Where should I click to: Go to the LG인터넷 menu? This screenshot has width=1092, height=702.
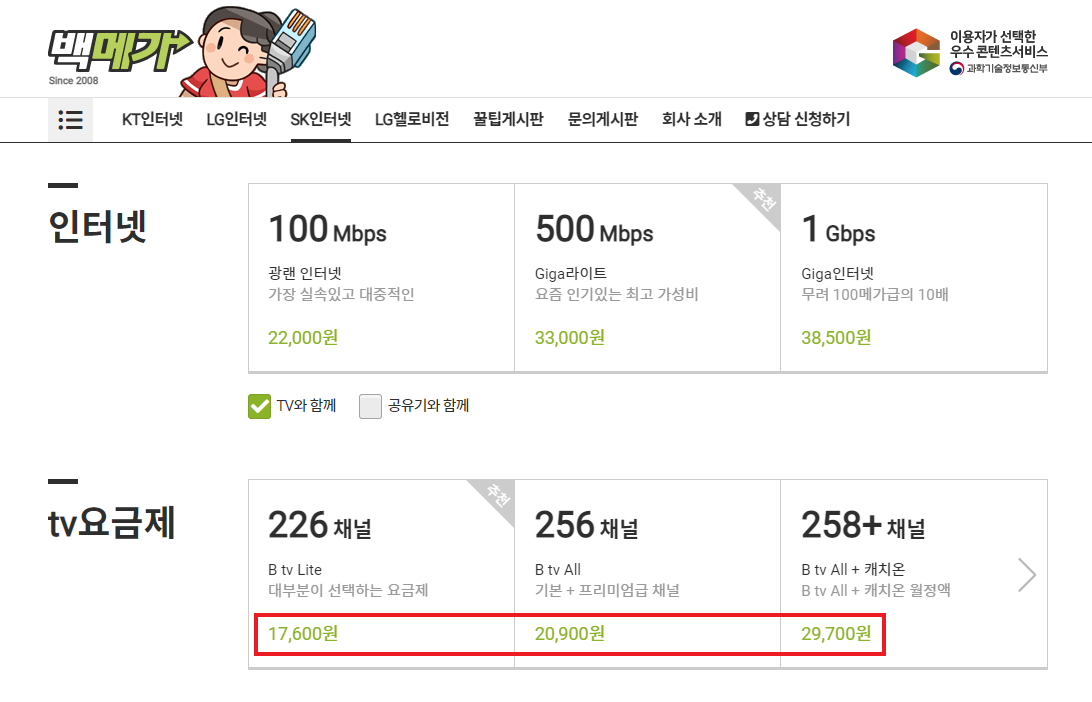(237, 120)
